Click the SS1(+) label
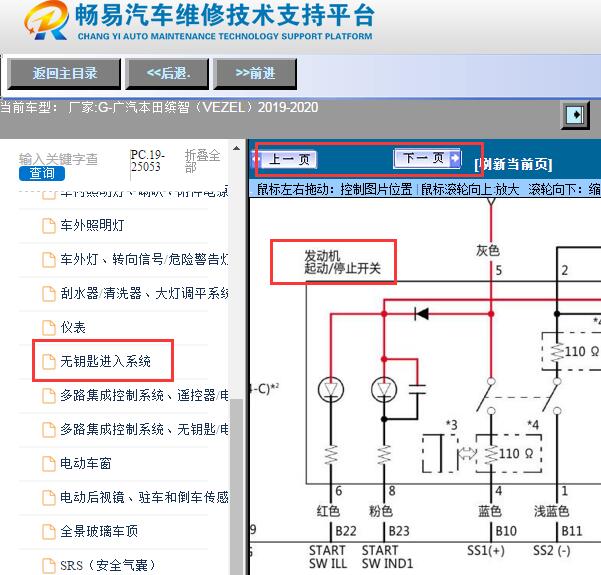The height and width of the screenshot is (575, 601). (x=486, y=551)
